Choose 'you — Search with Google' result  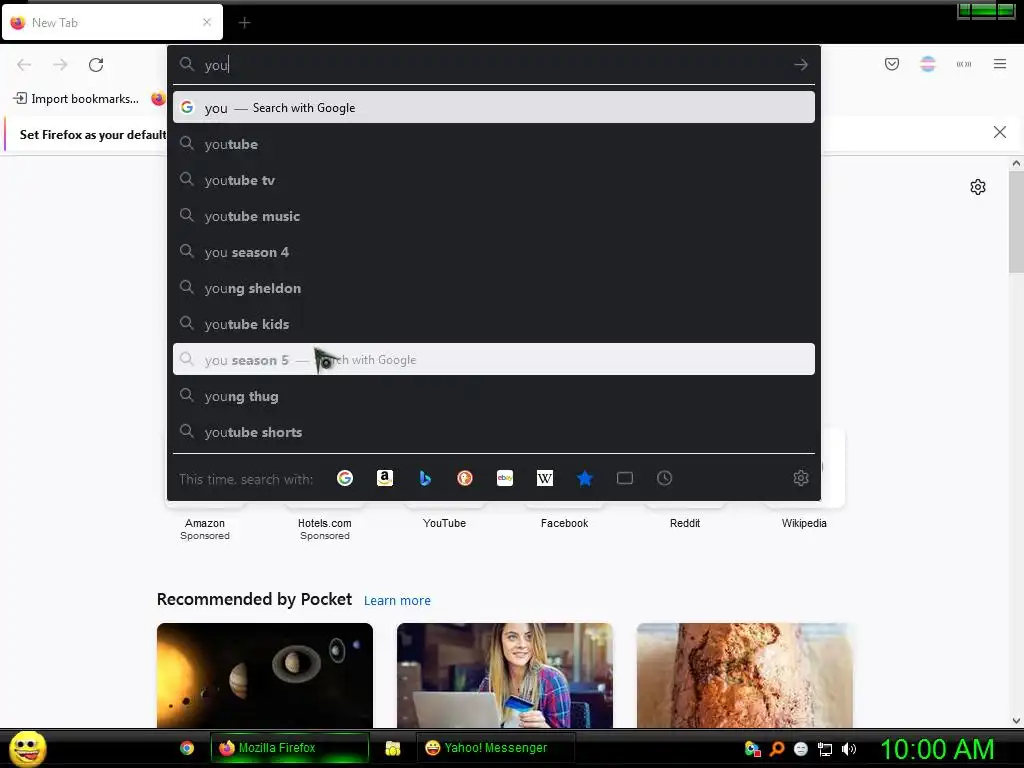click(494, 108)
